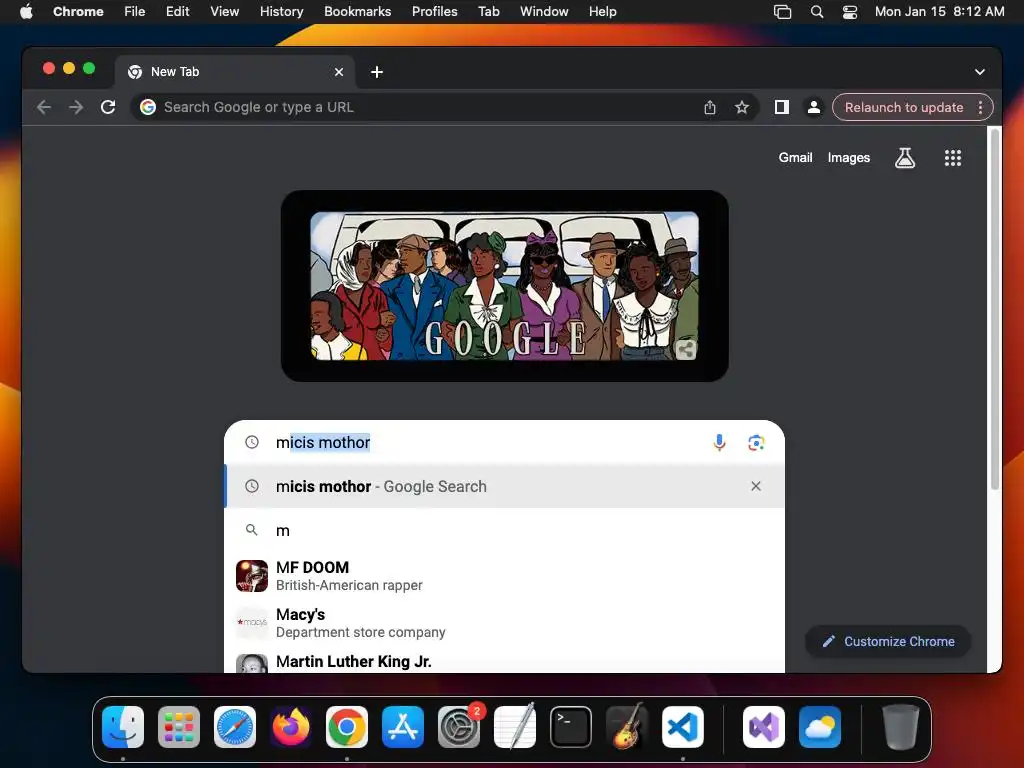This screenshot has height=768, width=1024.
Task: Click the date and time in menu bar
Action: click(x=939, y=12)
